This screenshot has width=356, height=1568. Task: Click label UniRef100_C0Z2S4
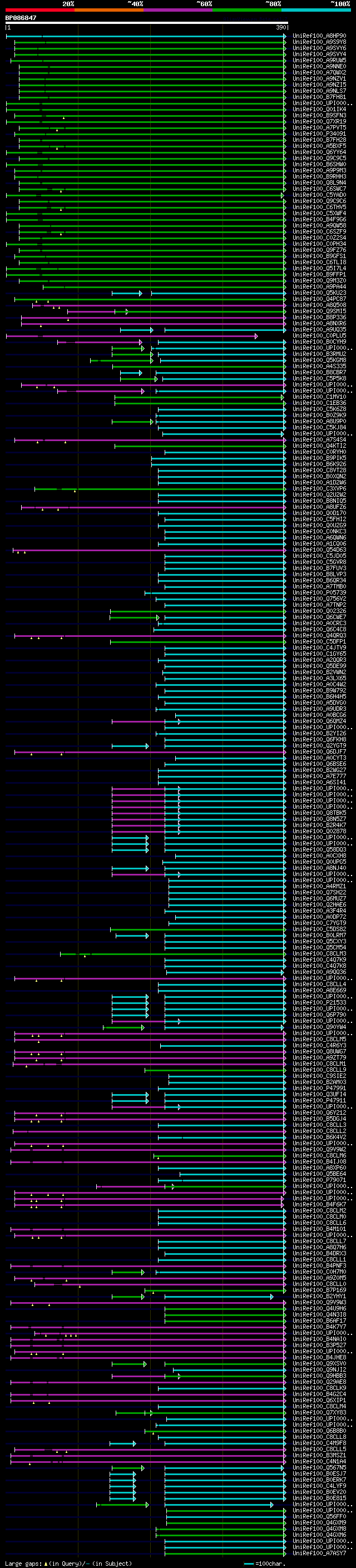319,238
